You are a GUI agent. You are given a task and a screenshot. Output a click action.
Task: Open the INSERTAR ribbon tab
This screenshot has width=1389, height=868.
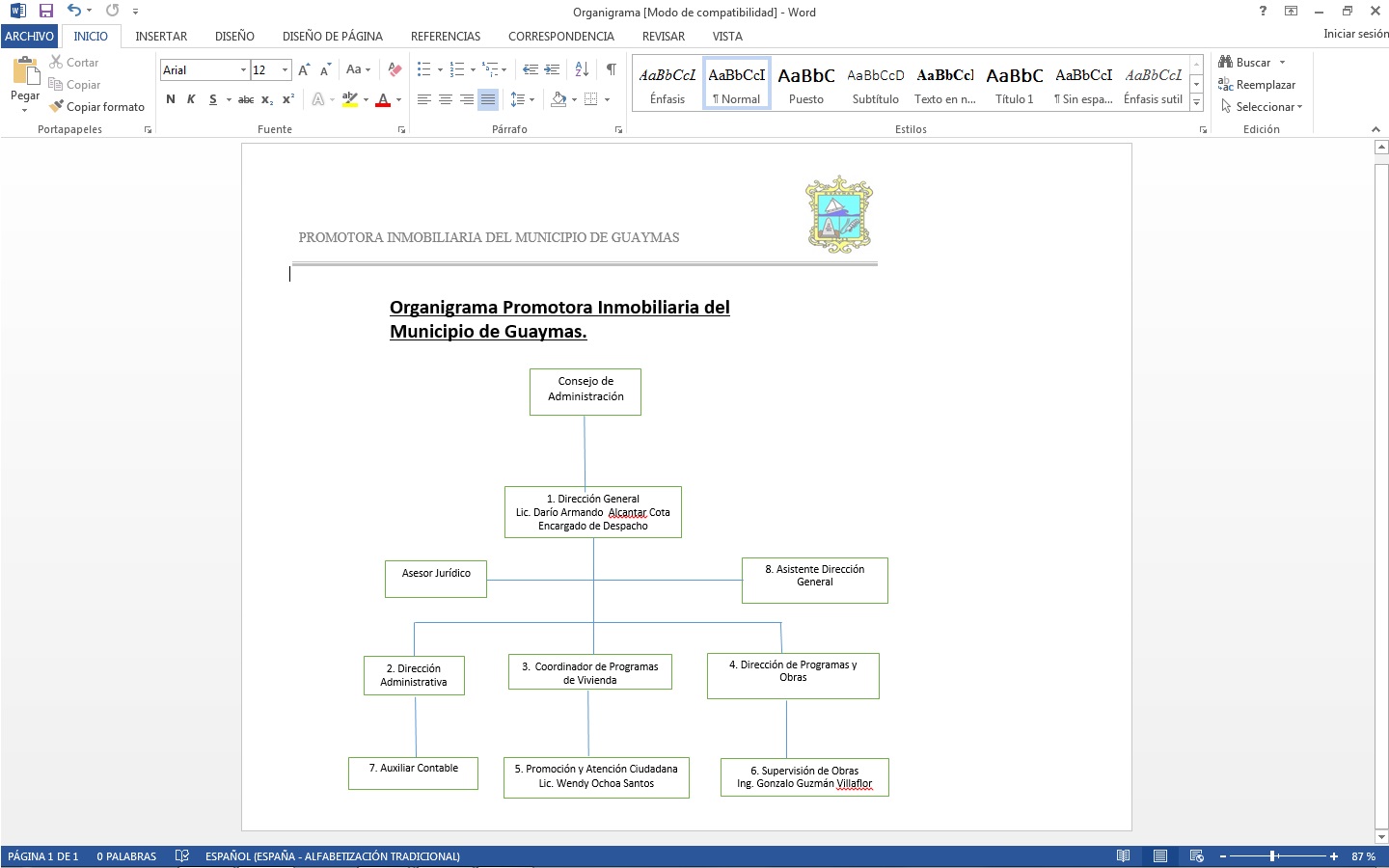pyautogui.click(x=161, y=37)
